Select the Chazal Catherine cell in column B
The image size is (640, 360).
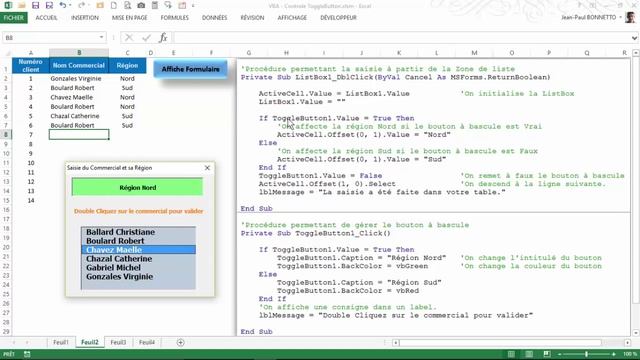coord(79,116)
